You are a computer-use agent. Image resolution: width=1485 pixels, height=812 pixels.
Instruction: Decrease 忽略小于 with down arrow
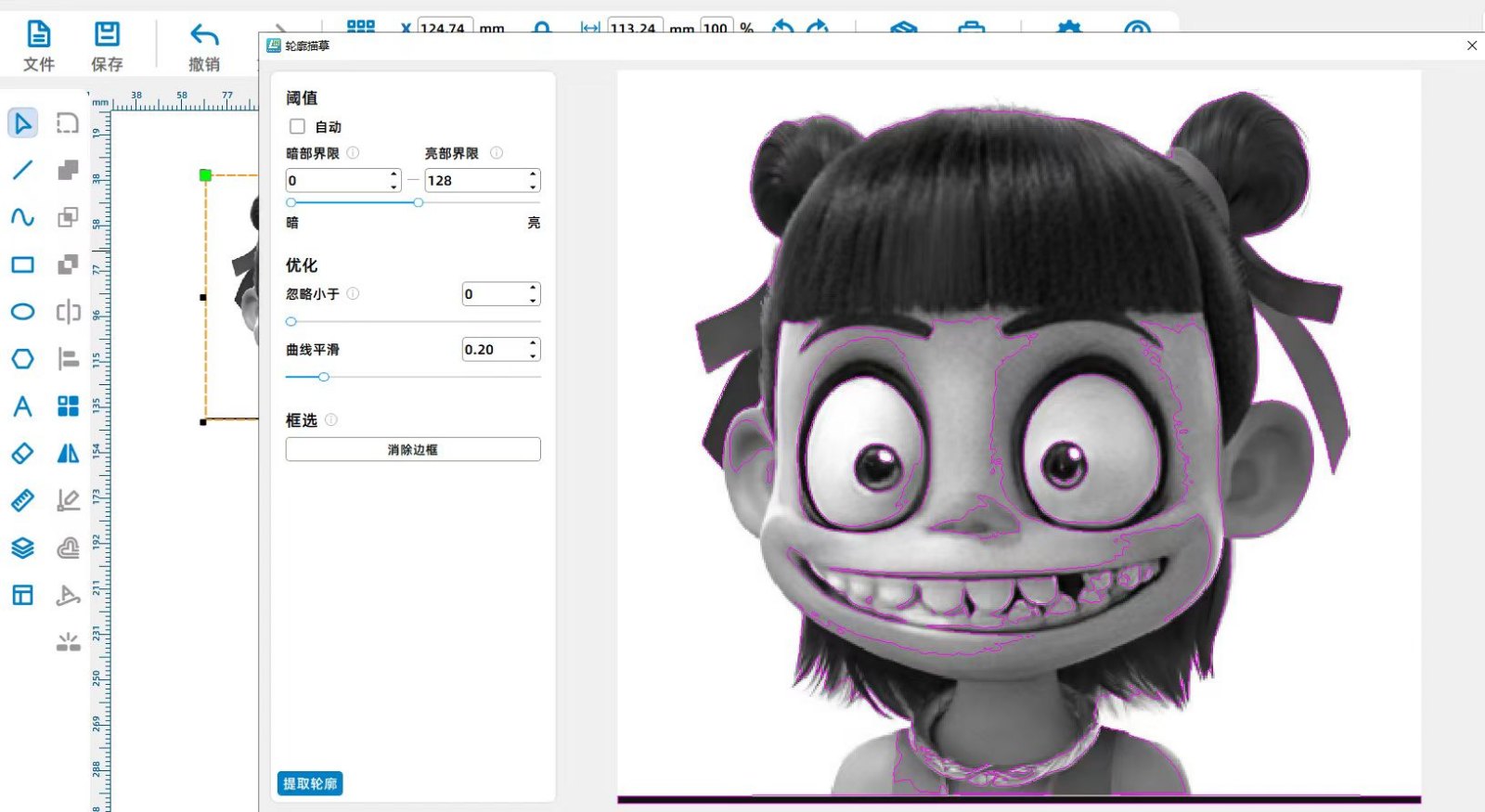point(534,301)
